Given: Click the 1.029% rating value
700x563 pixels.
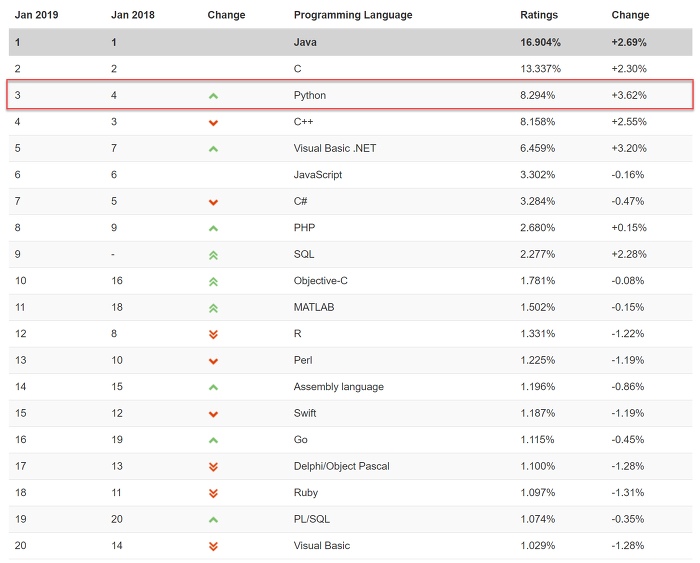Looking at the screenshot, I should point(538,546).
